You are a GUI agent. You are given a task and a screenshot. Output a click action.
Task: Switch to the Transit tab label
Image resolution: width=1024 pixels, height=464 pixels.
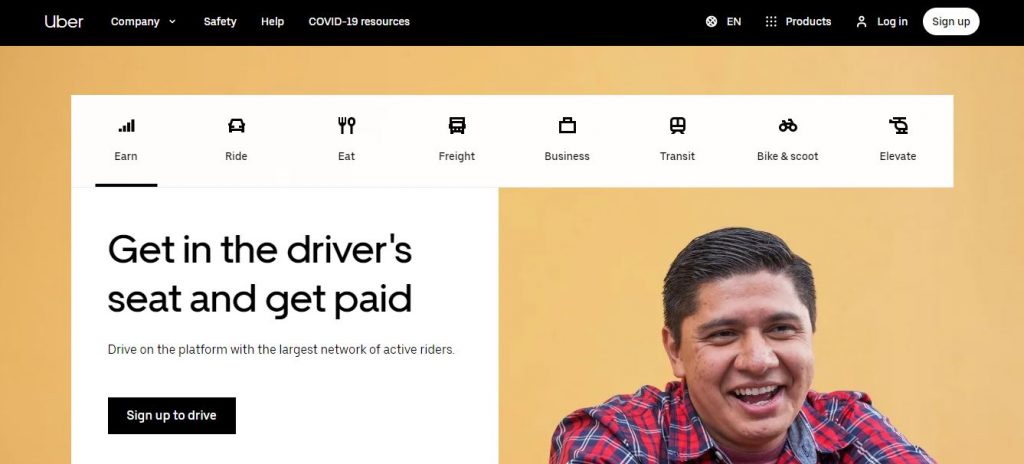click(x=677, y=156)
